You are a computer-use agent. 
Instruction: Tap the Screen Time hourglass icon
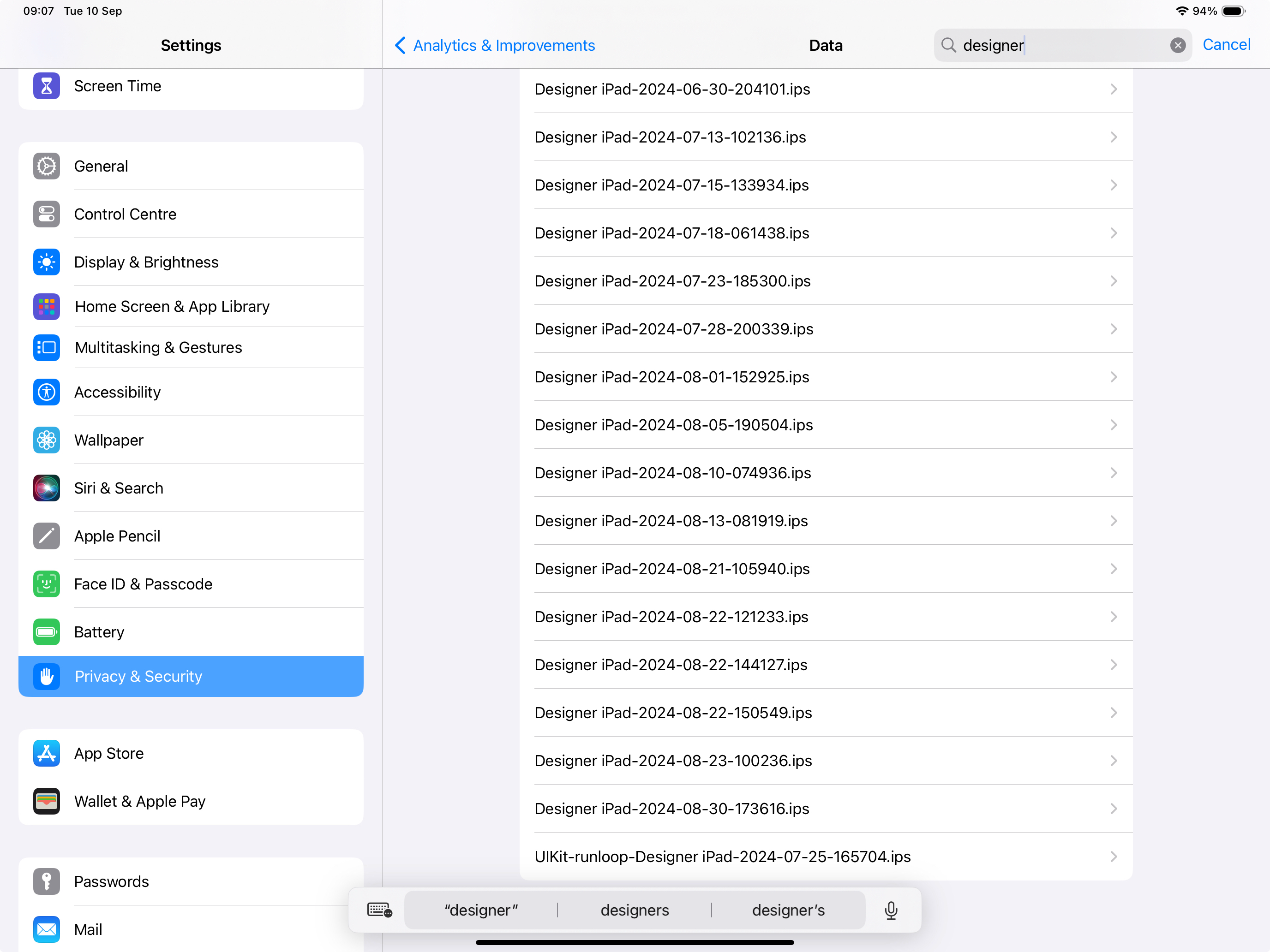47,86
